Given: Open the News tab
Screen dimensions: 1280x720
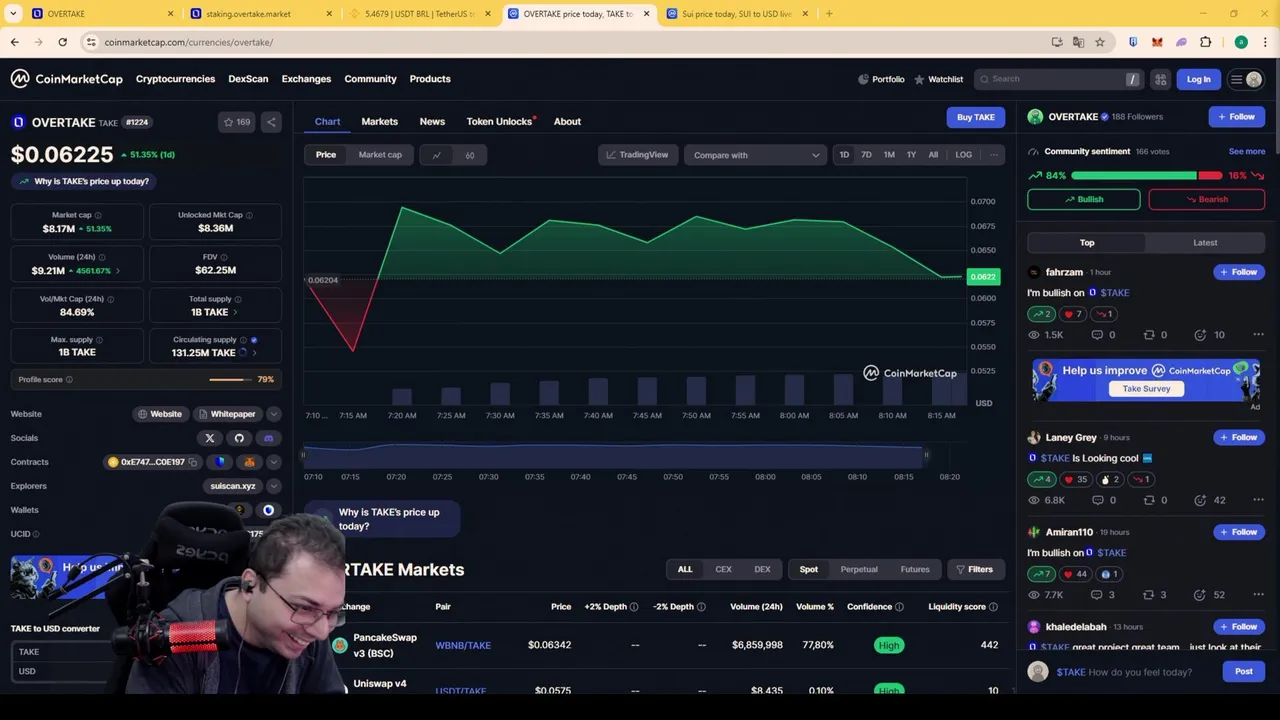Looking at the screenshot, I should [x=432, y=121].
